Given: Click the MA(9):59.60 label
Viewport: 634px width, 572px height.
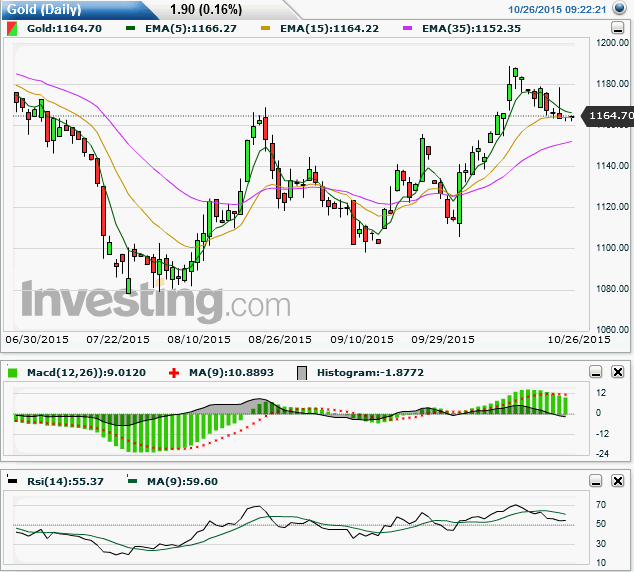Looking at the screenshot, I should coord(182,481).
